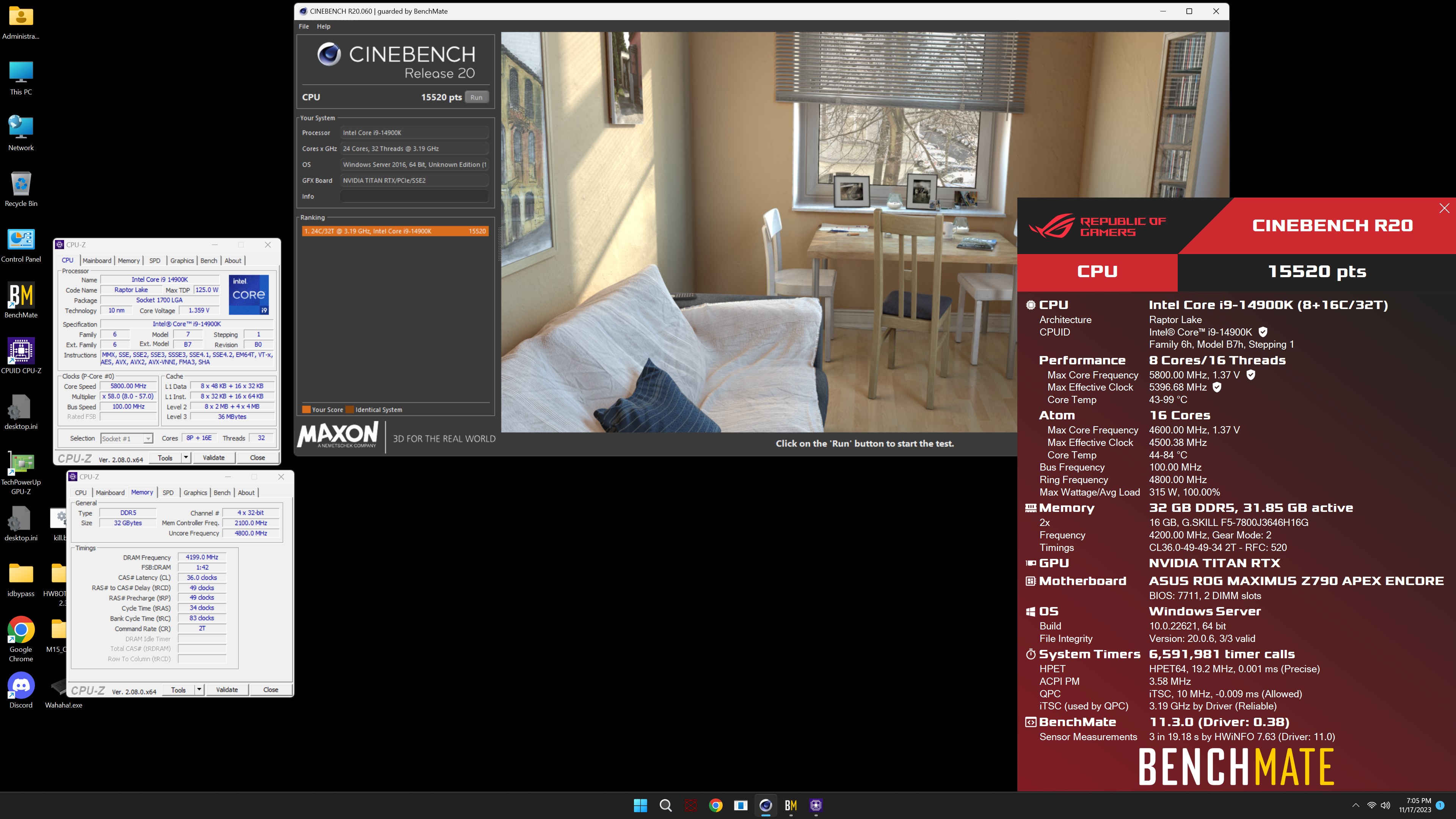
Task: Click Run button in Cinebench CPU row
Action: point(477,97)
